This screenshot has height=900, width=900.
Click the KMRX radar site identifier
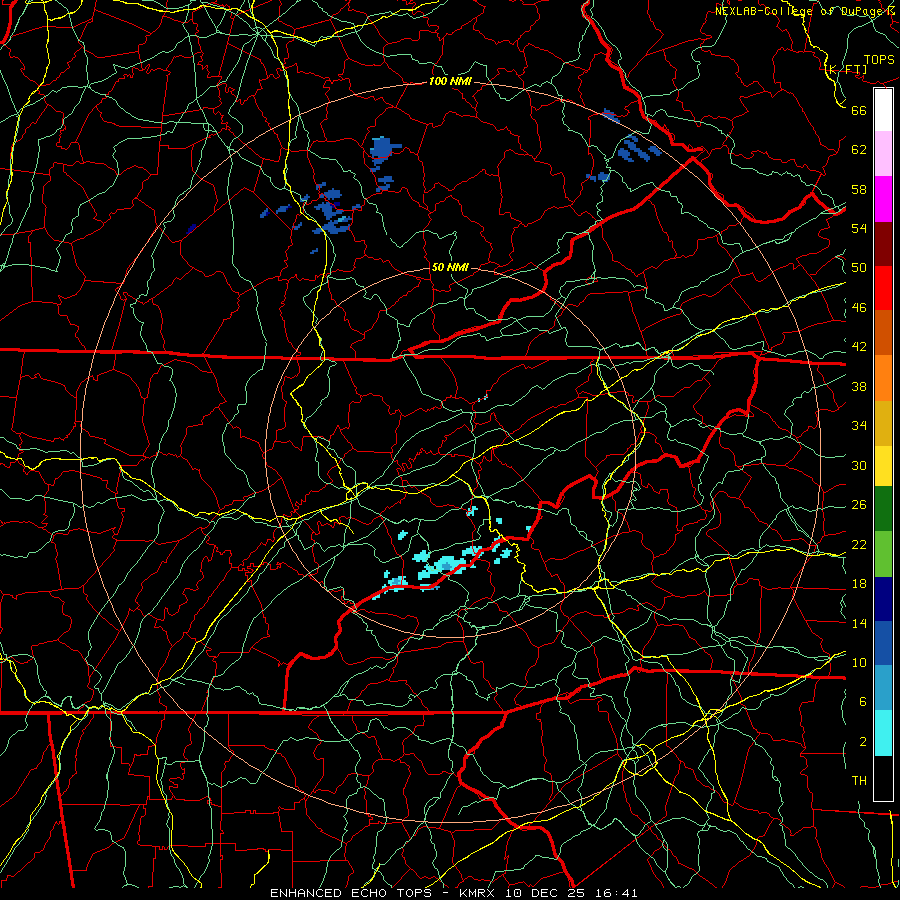pos(480,893)
